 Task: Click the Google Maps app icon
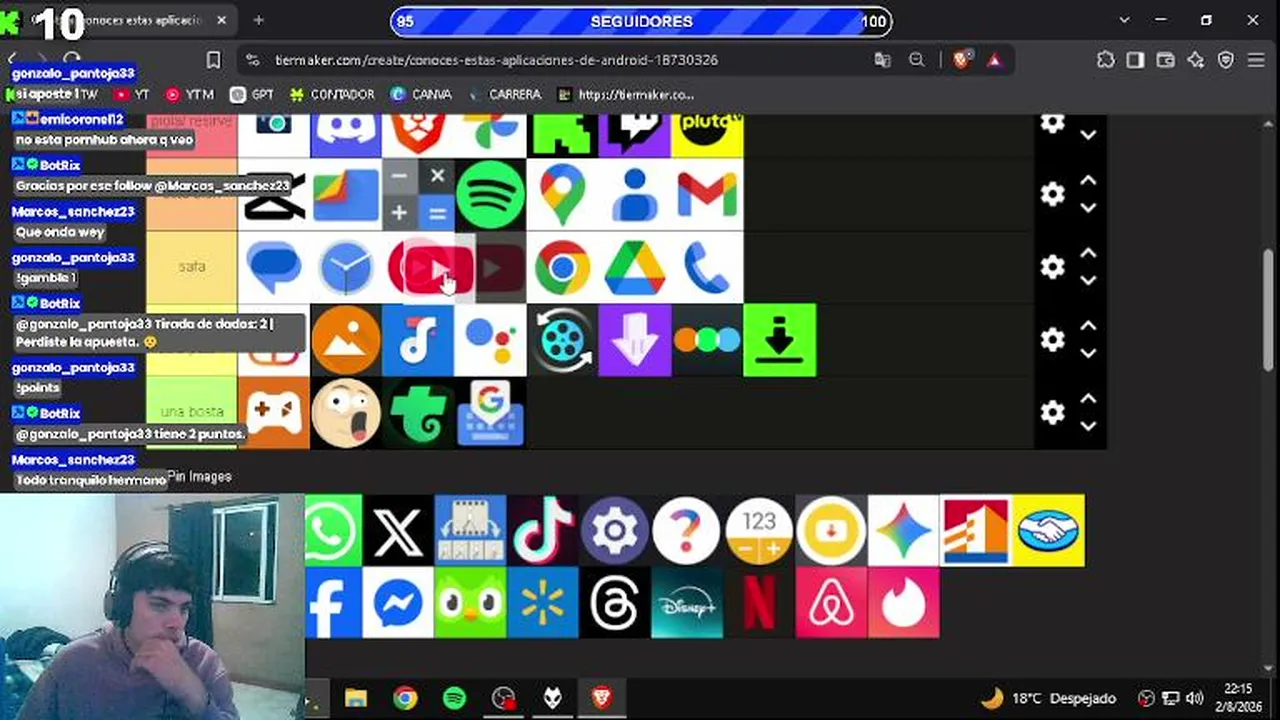point(562,195)
